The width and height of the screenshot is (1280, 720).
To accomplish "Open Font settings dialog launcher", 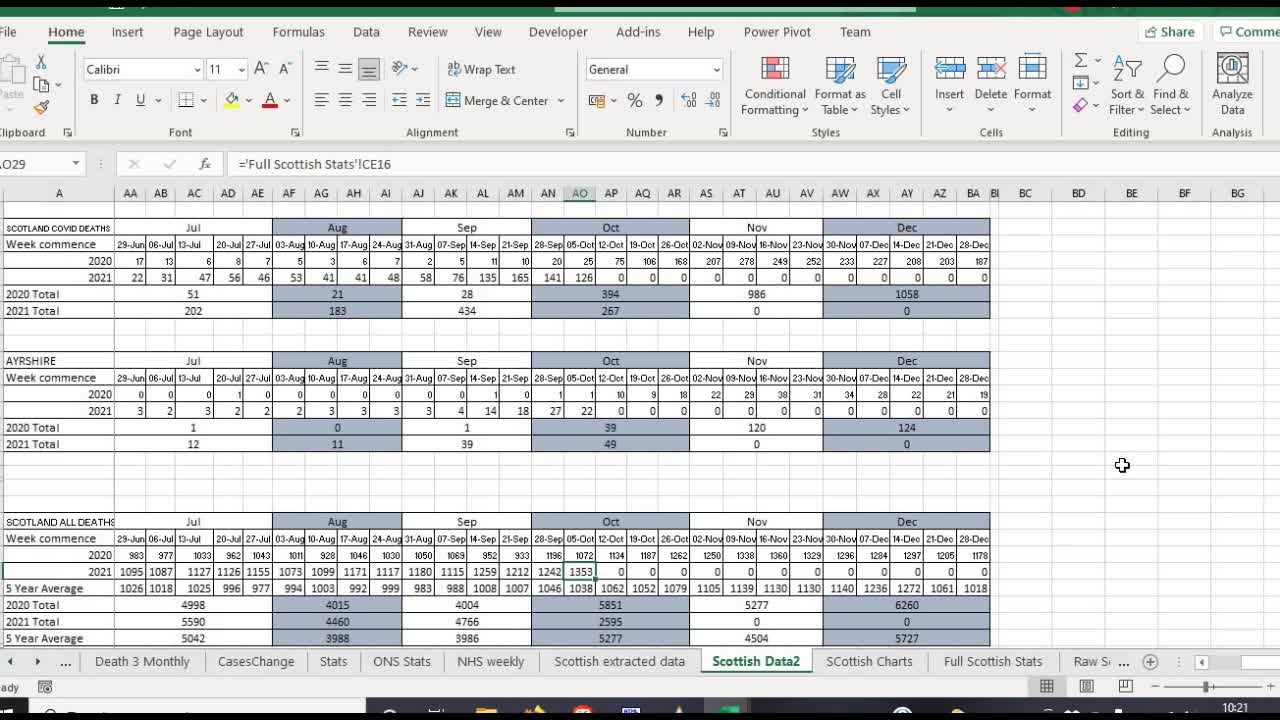I will (295, 133).
